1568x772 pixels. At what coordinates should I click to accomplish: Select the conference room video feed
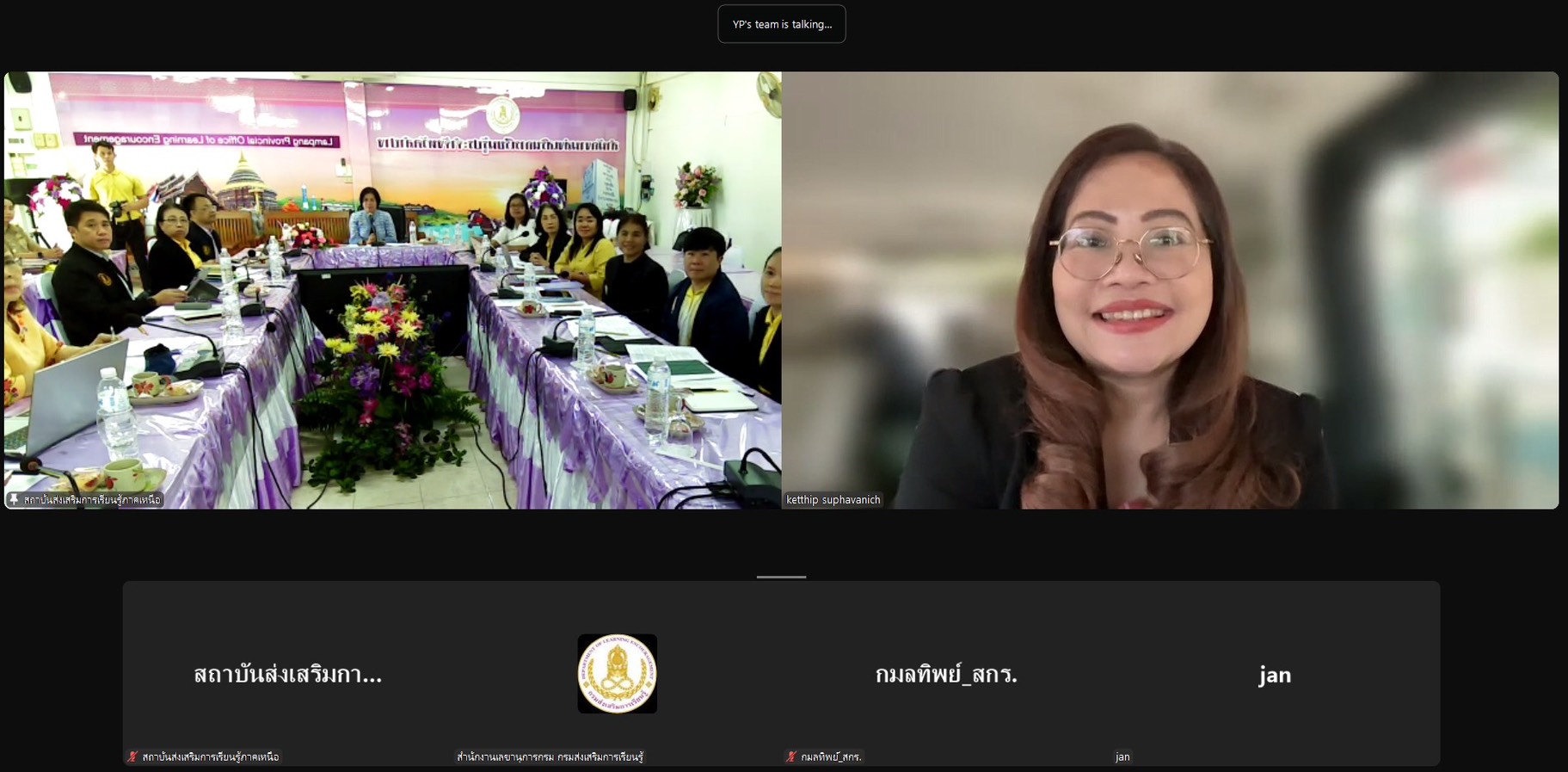pos(392,290)
